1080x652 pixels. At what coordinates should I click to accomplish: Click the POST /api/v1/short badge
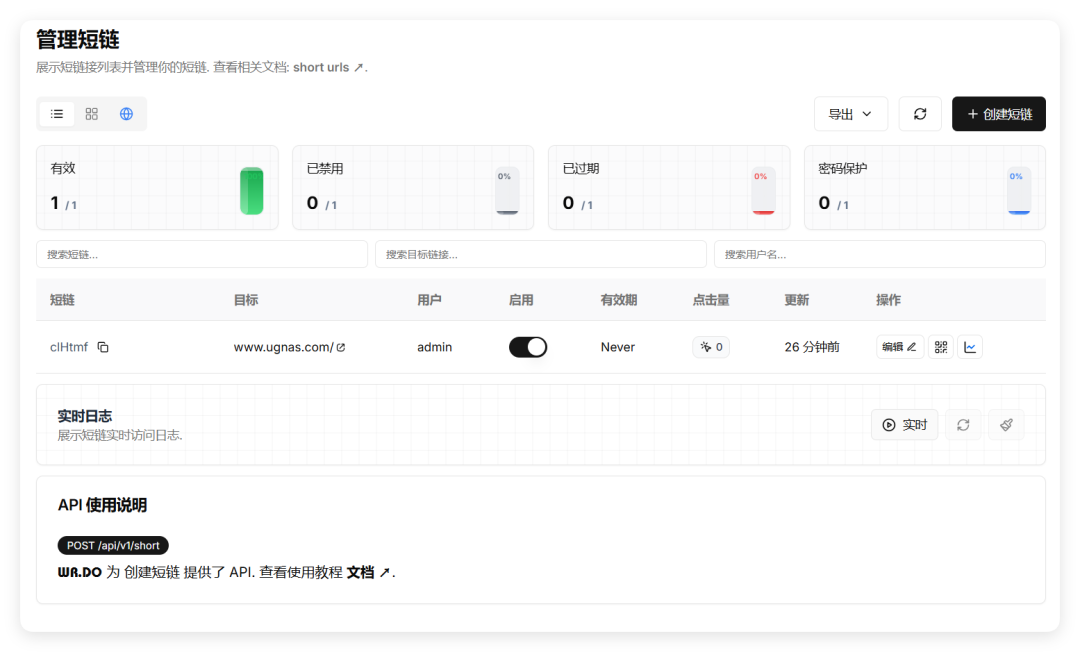[113, 545]
